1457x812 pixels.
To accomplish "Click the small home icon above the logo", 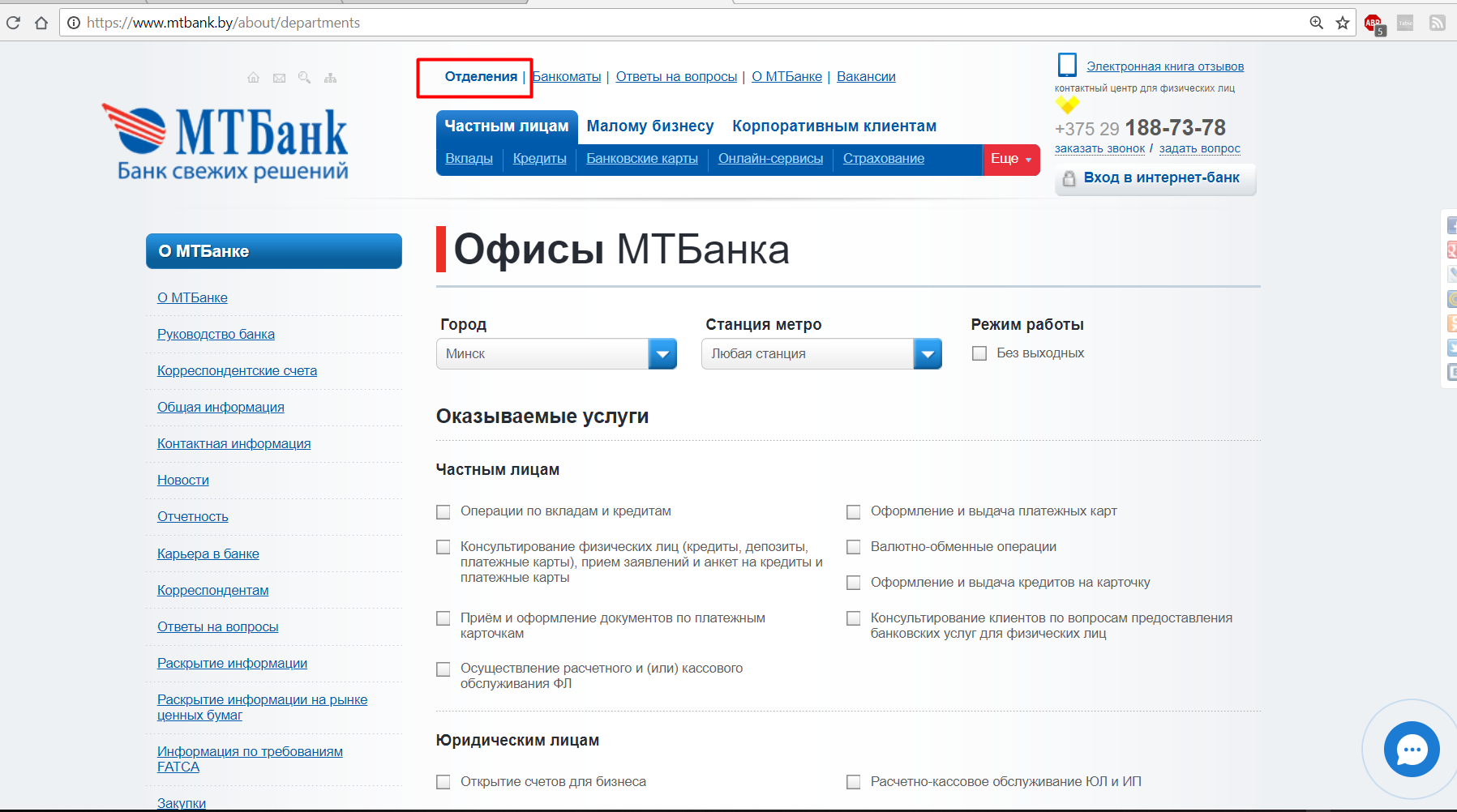I will 253,78.
